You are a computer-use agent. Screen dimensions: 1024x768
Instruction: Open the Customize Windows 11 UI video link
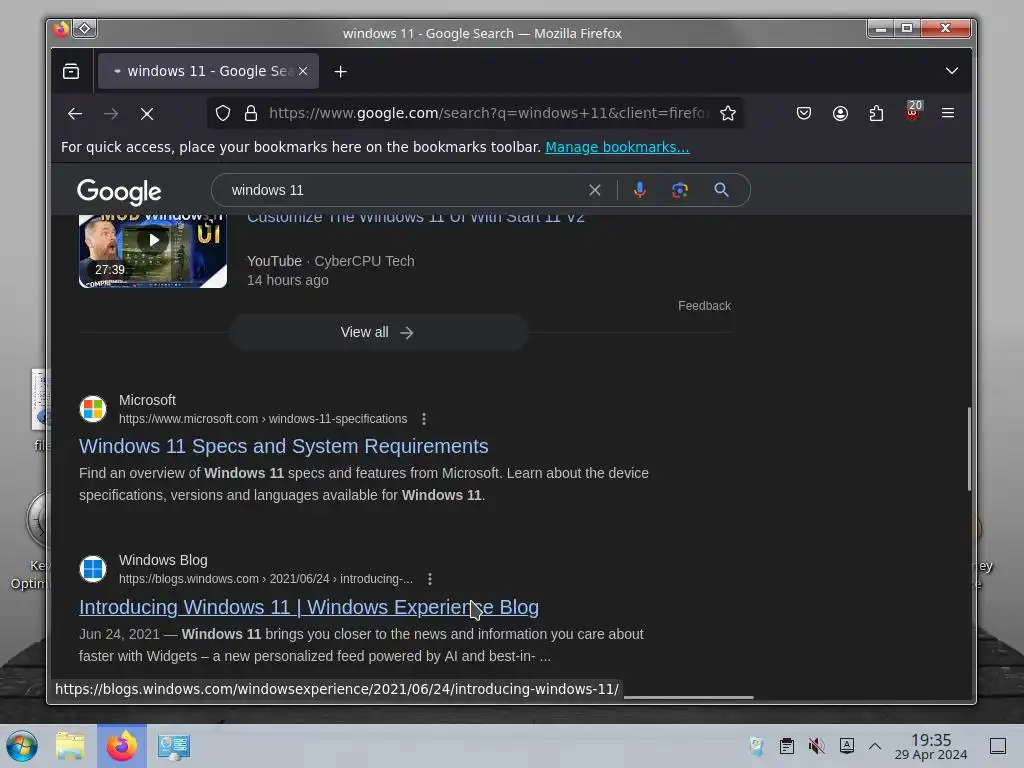point(415,218)
